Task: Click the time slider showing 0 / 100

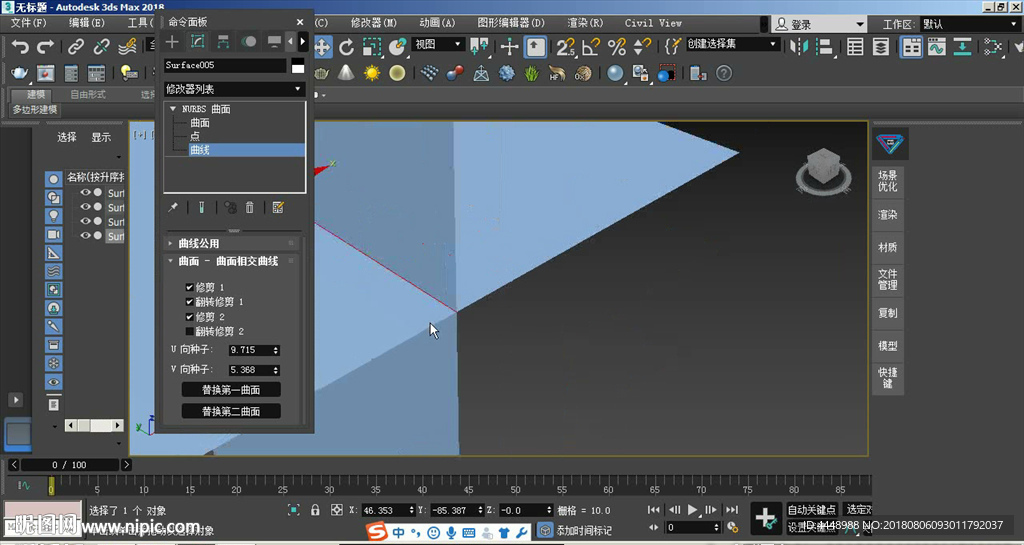Action: [x=70, y=465]
